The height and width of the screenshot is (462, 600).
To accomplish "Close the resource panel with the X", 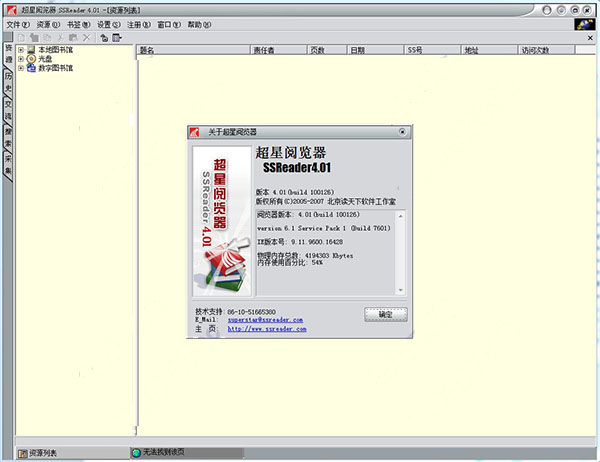I will (x=590, y=38).
